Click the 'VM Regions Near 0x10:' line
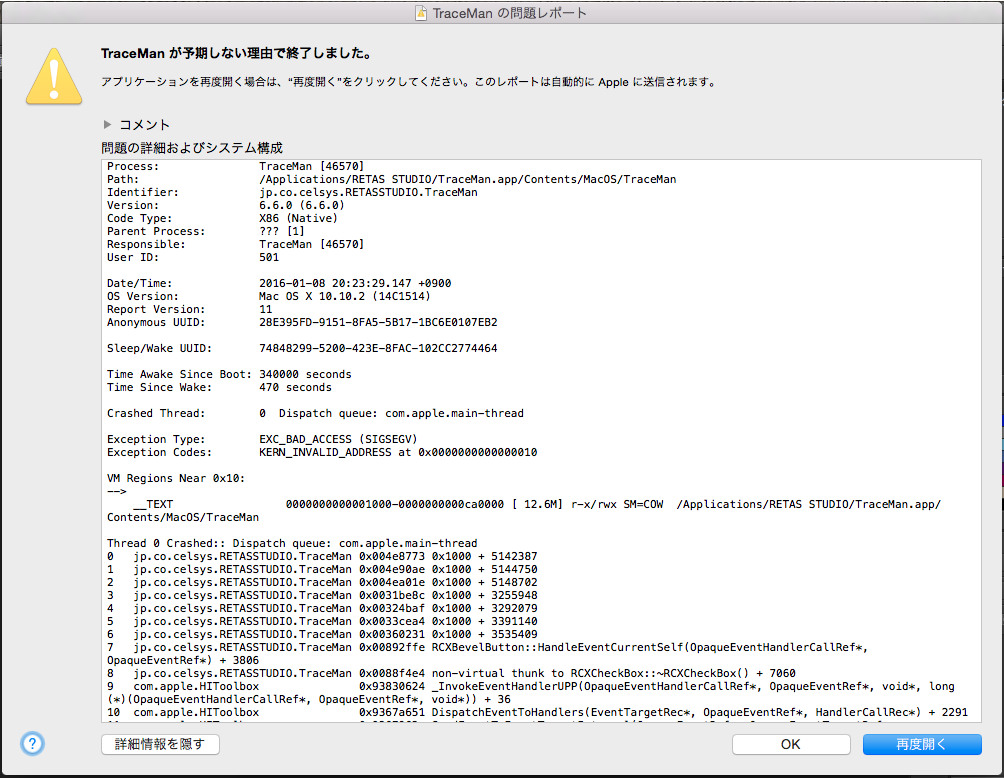 coord(176,478)
